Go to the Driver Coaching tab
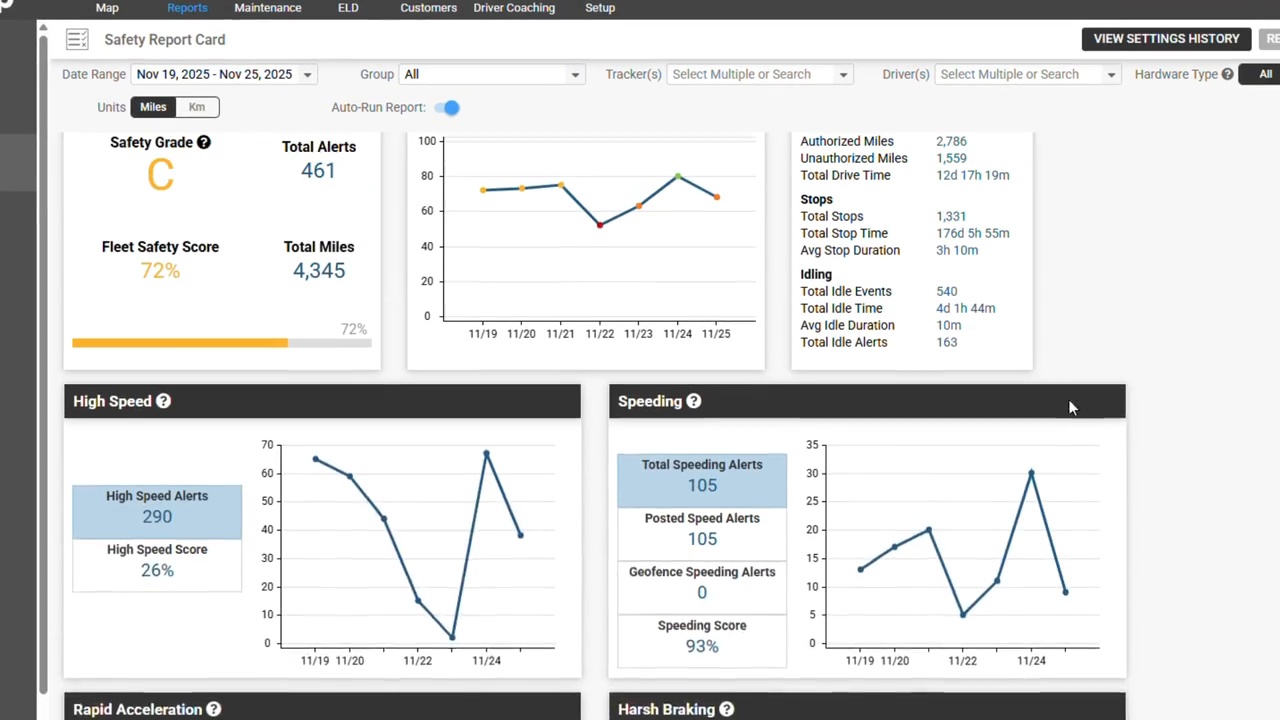The width and height of the screenshot is (1280, 720). click(x=514, y=8)
